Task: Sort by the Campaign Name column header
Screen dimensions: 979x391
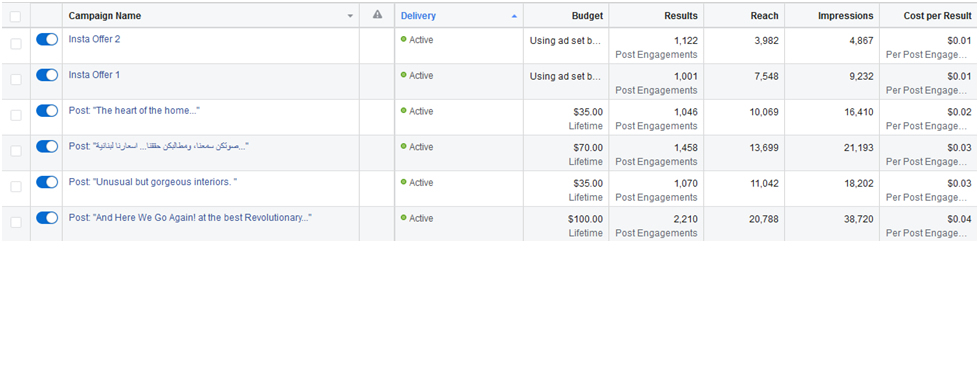Action: 105,16
